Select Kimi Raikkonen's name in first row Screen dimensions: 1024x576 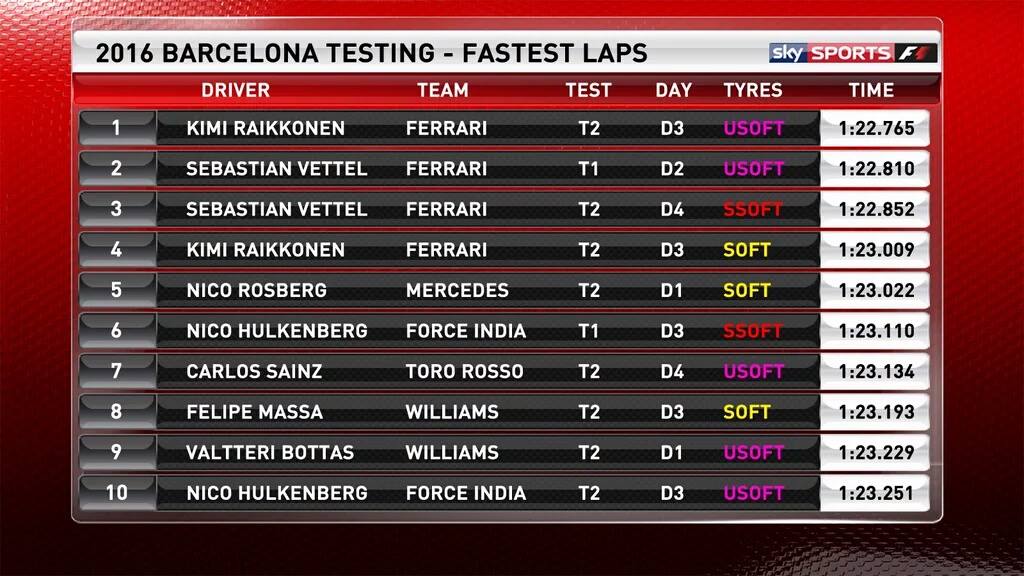click(265, 129)
